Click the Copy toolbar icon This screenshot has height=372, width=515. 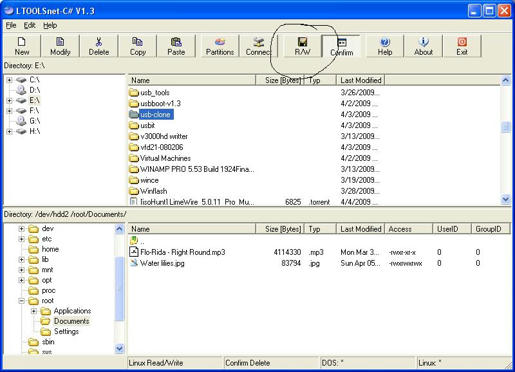(x=137, y=42)
